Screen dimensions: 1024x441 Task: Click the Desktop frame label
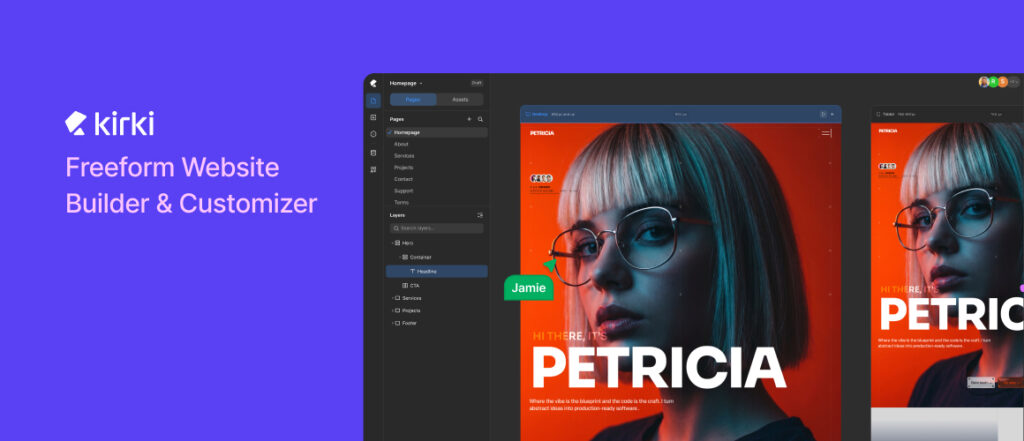pos(540,114)
